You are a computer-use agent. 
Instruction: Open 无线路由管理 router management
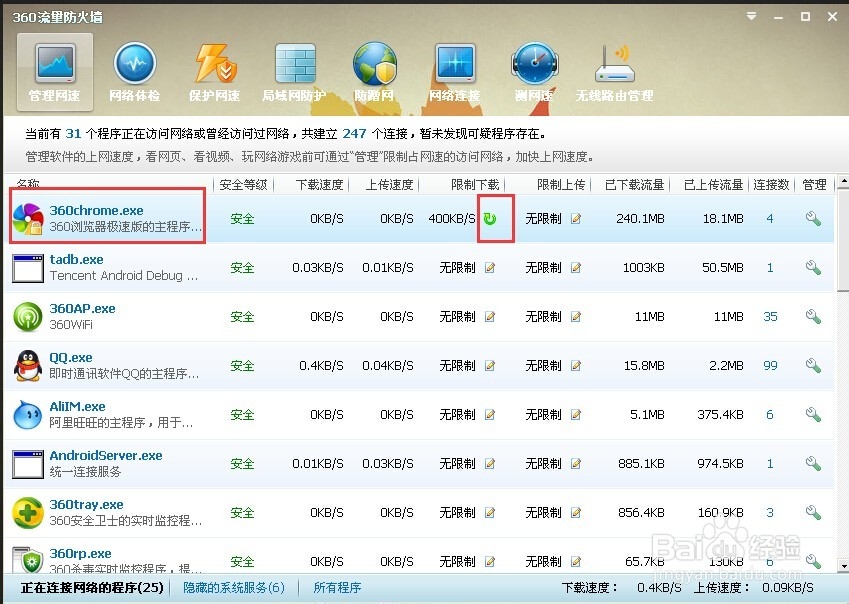pos(615,72)
